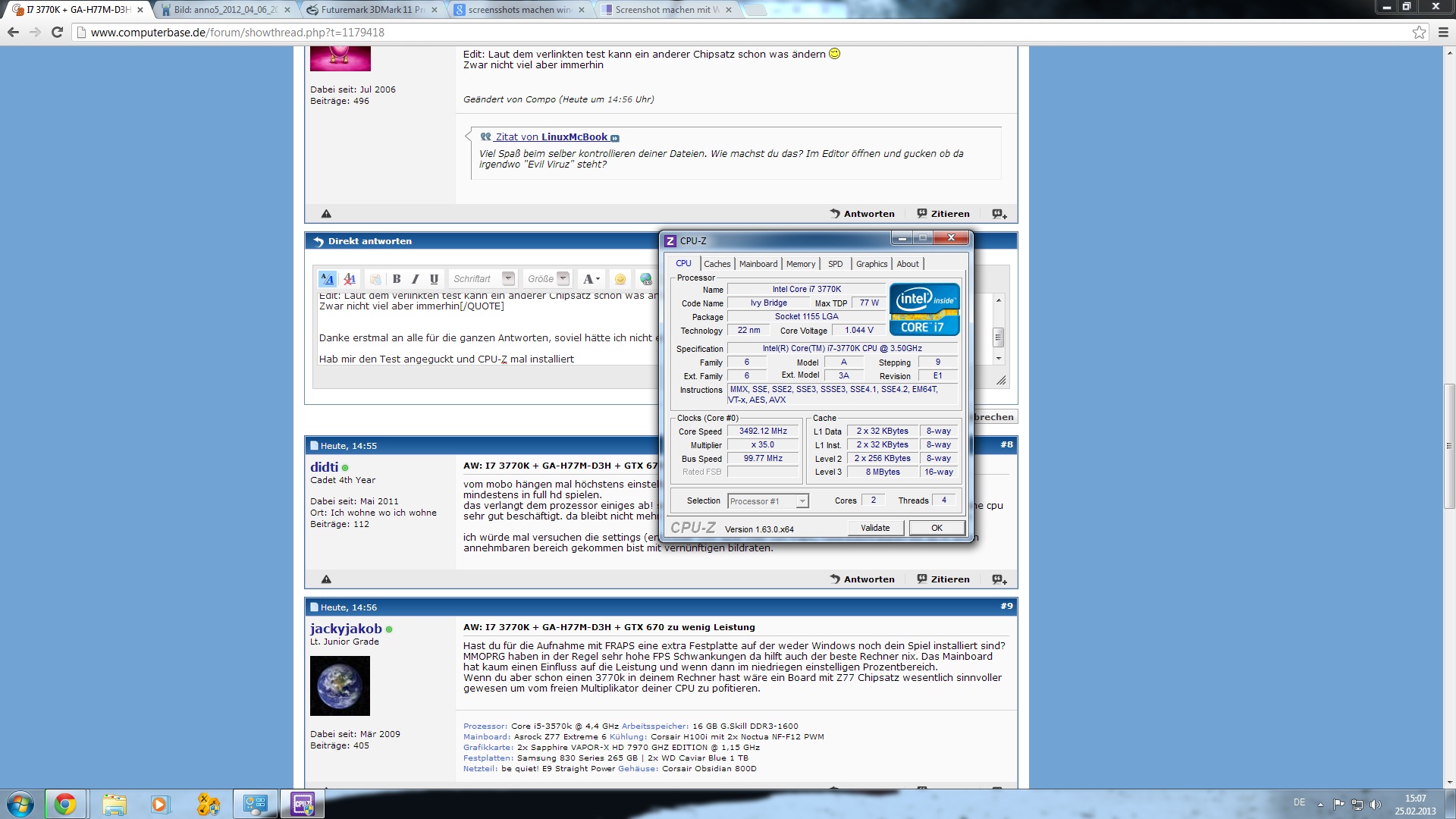Click the remove text formatting icon

tap(350, 279)
